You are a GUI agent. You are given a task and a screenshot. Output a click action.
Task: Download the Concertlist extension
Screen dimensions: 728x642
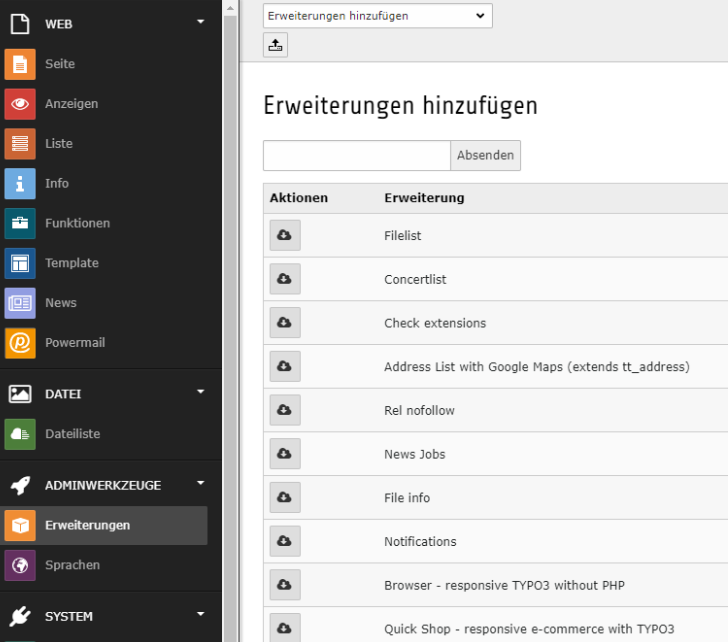[x=285, y=279]
